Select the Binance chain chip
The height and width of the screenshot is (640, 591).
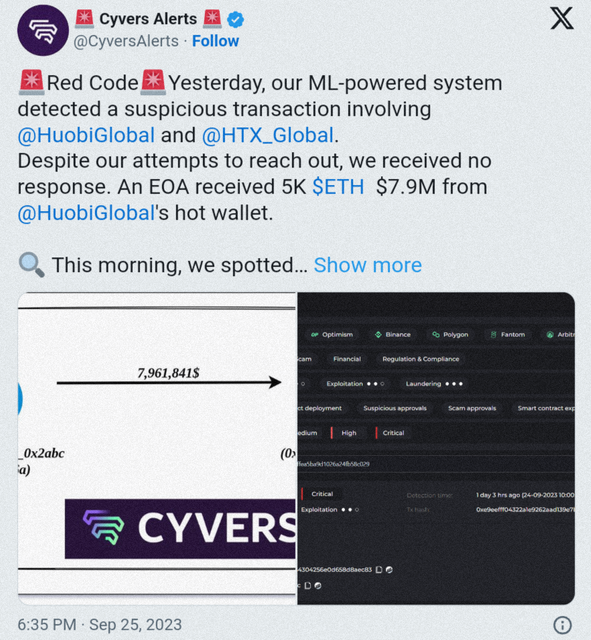[x=393, y=335]
